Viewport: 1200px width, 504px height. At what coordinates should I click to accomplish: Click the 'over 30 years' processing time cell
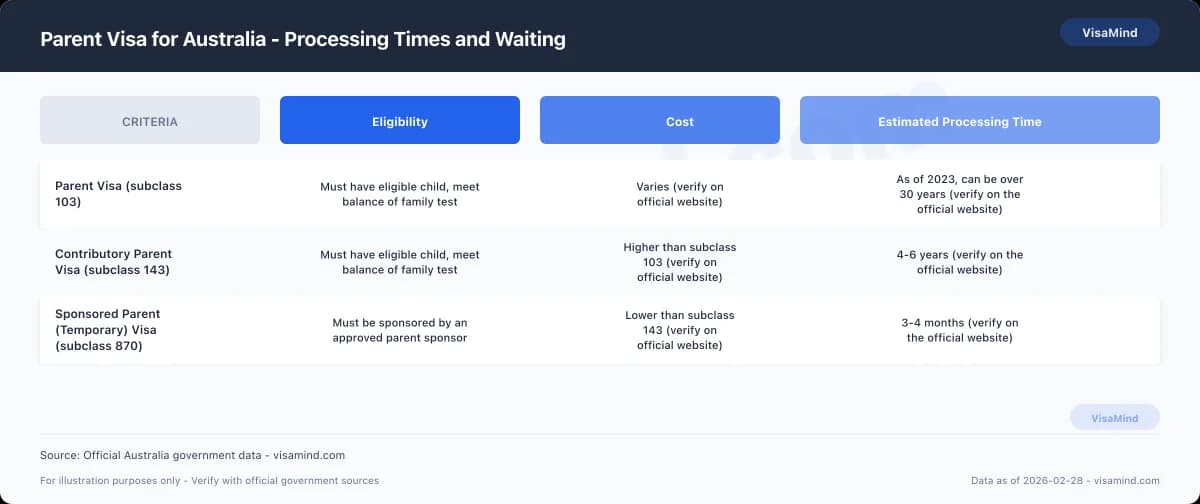[x=960, y=194]
